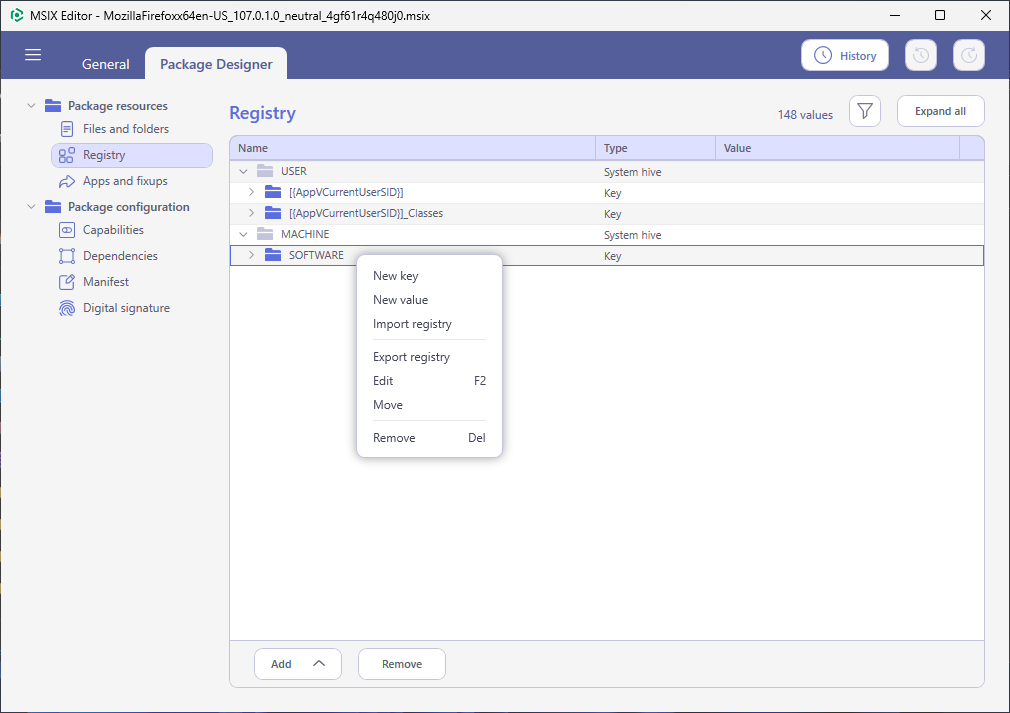The image size is (1010, 713).
Task: Select Export registry in context menu
Action: click(x=429, y=357)
